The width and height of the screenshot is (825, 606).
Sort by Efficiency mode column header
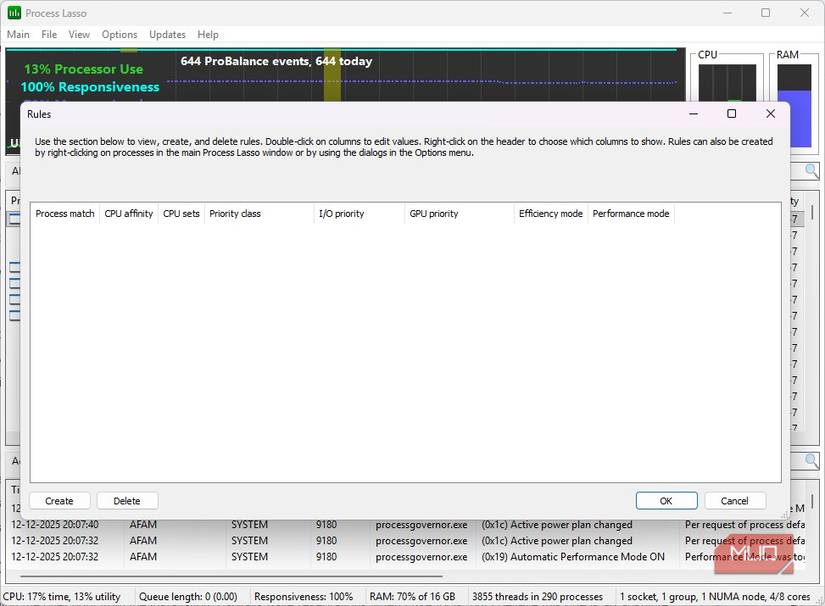point(550,214)
